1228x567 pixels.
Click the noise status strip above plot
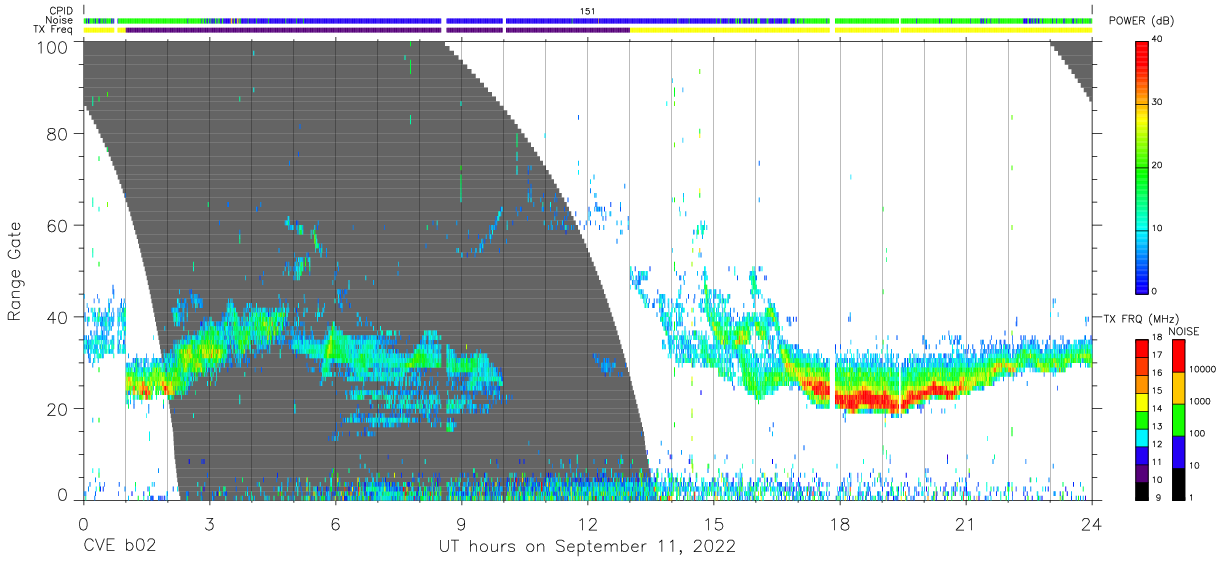pyautogui.click(x=588, y=20)
